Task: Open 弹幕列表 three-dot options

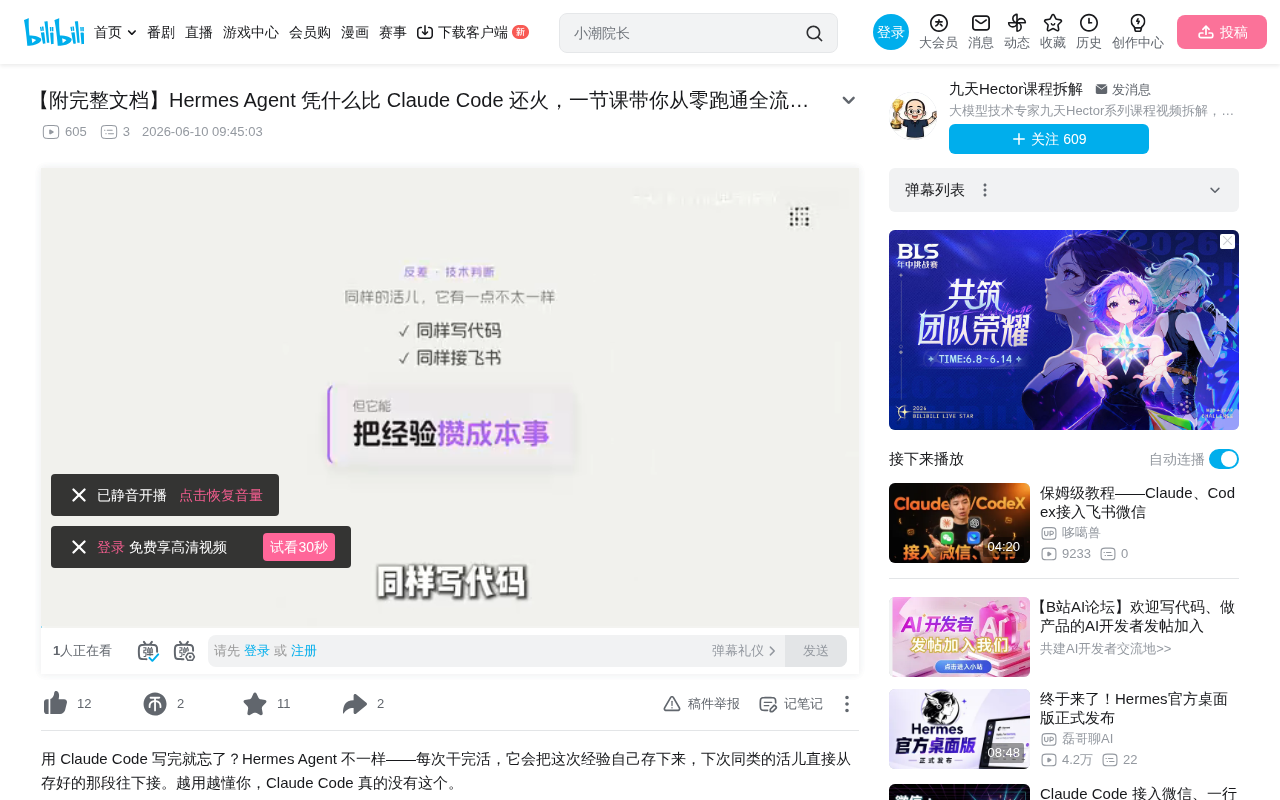Action: click(x=985, y=190)
